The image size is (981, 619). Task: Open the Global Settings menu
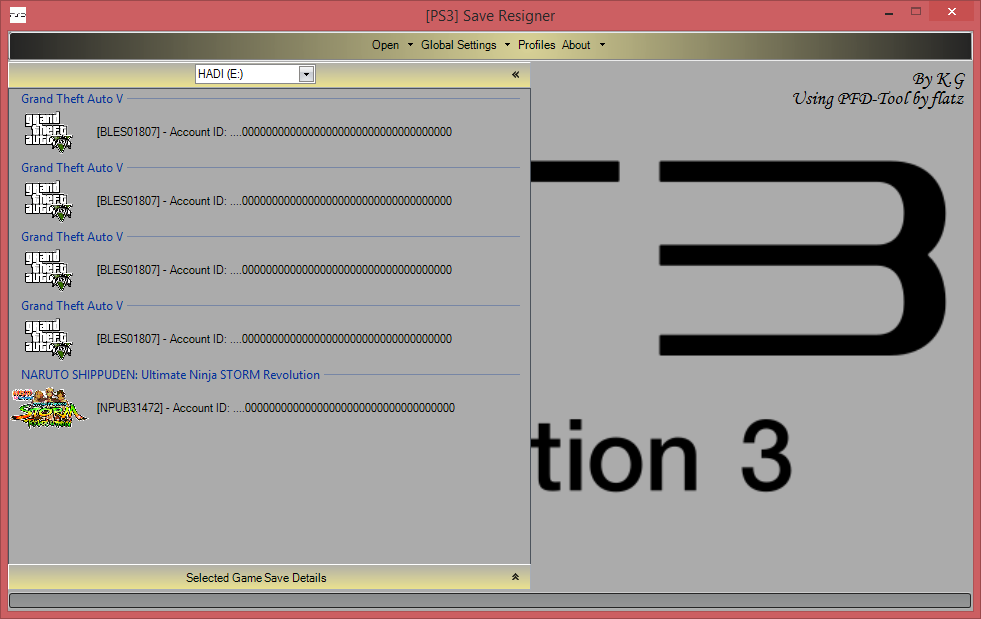(459, 45)
